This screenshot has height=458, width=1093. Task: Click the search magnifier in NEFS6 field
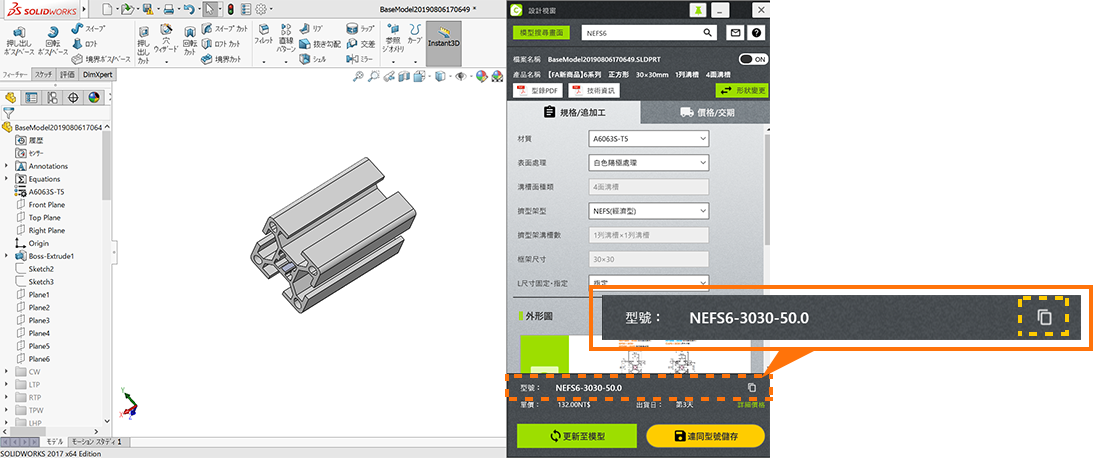click(708, 32)
